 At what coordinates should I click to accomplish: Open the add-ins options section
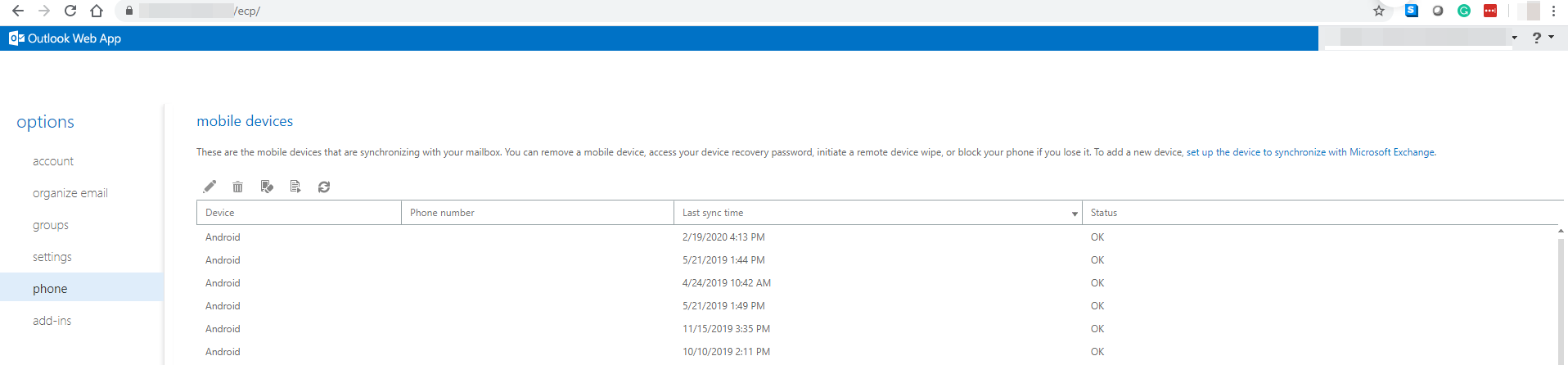(x=52, y=321)
